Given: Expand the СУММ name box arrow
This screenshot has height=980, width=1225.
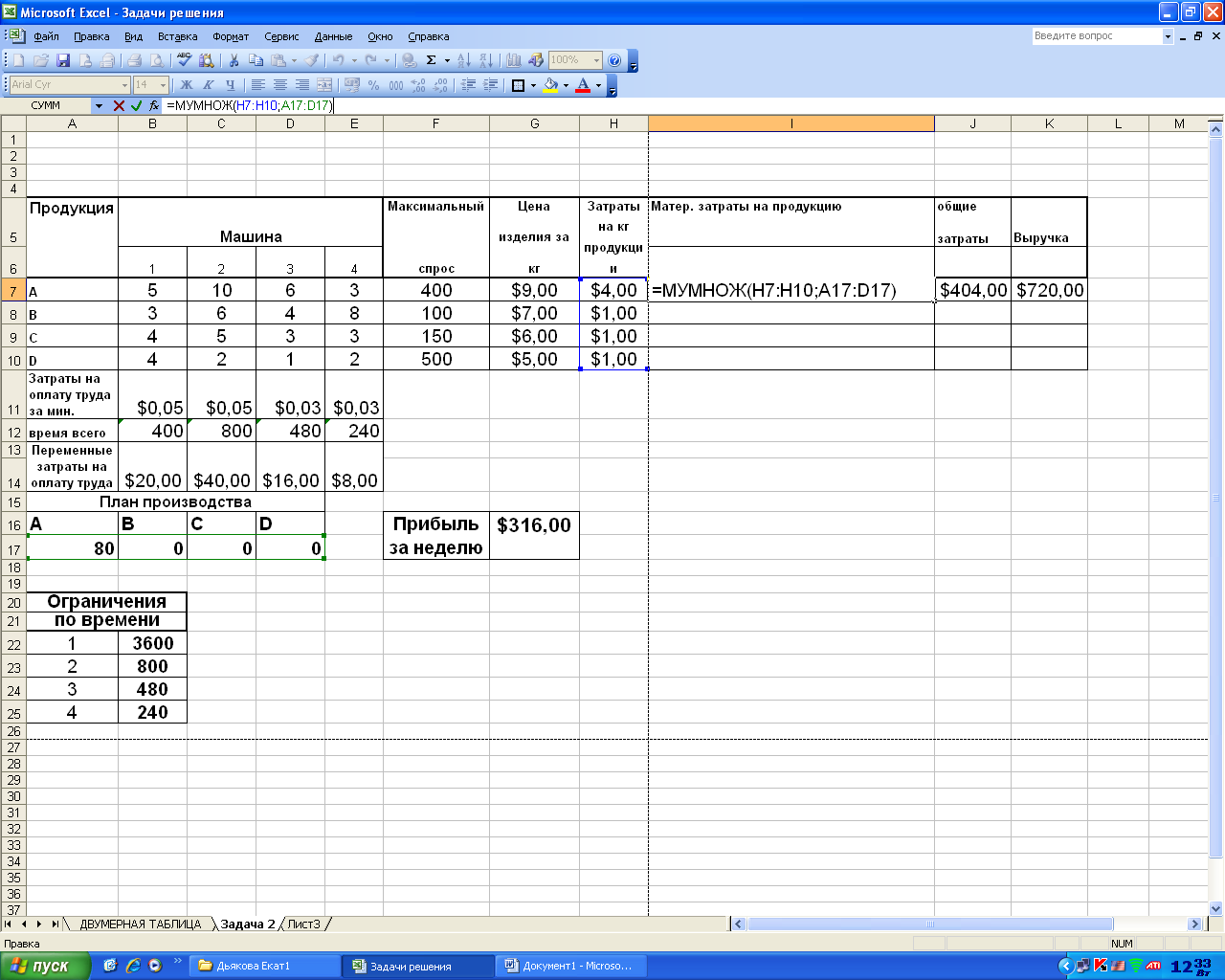Looking at the screenshot, I should (99, 105).
